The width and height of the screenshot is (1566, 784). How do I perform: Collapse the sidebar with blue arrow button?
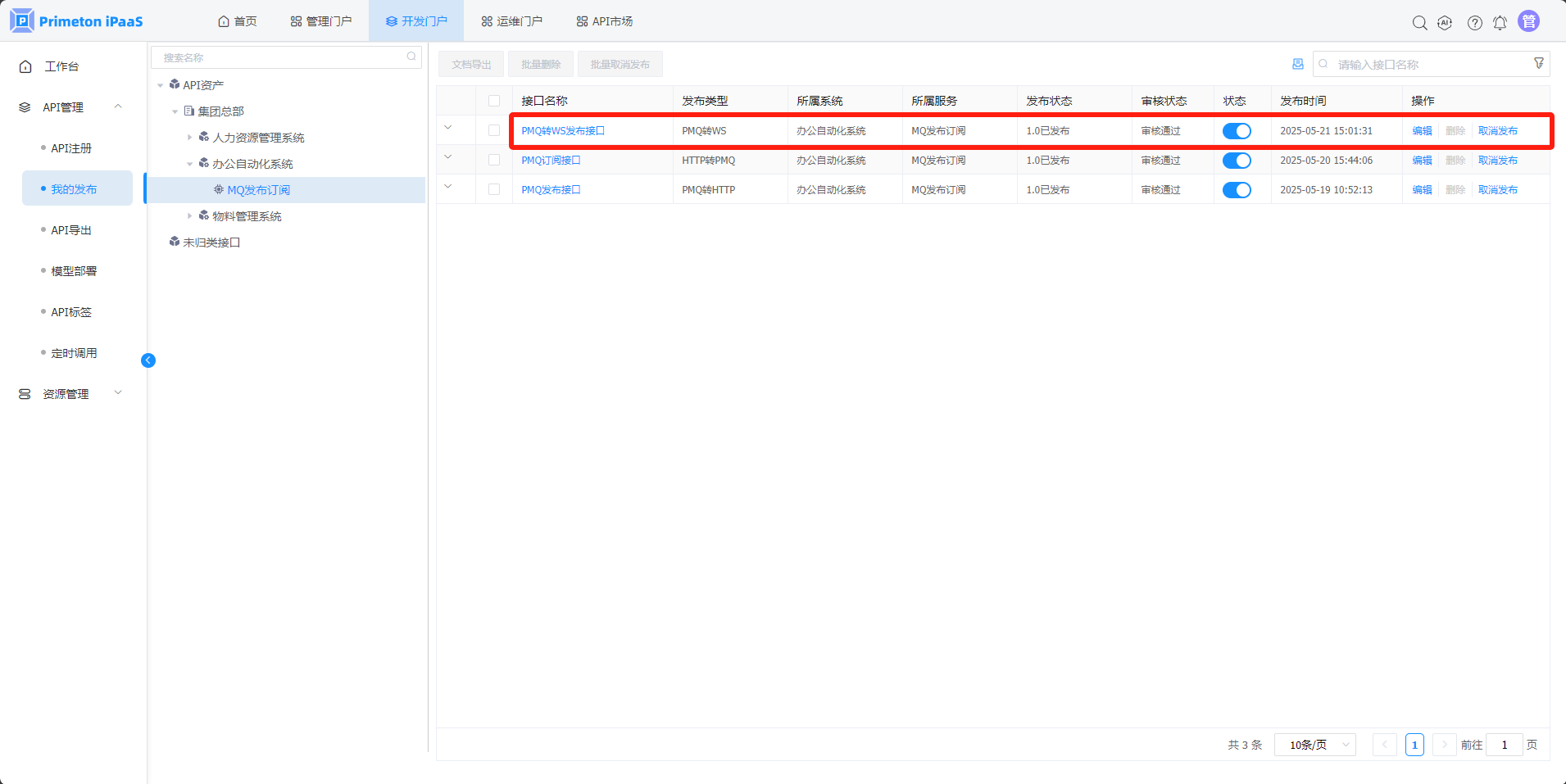click(x=148, y=360)
